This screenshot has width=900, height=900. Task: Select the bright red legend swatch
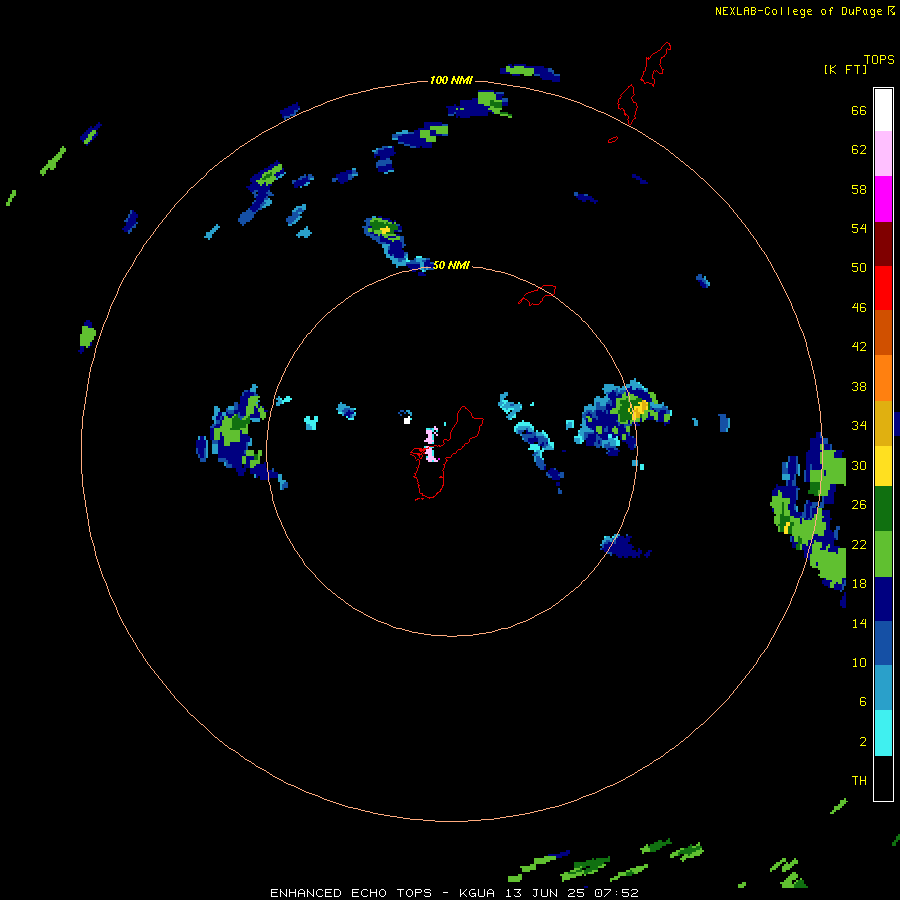(x=883, y=288)
